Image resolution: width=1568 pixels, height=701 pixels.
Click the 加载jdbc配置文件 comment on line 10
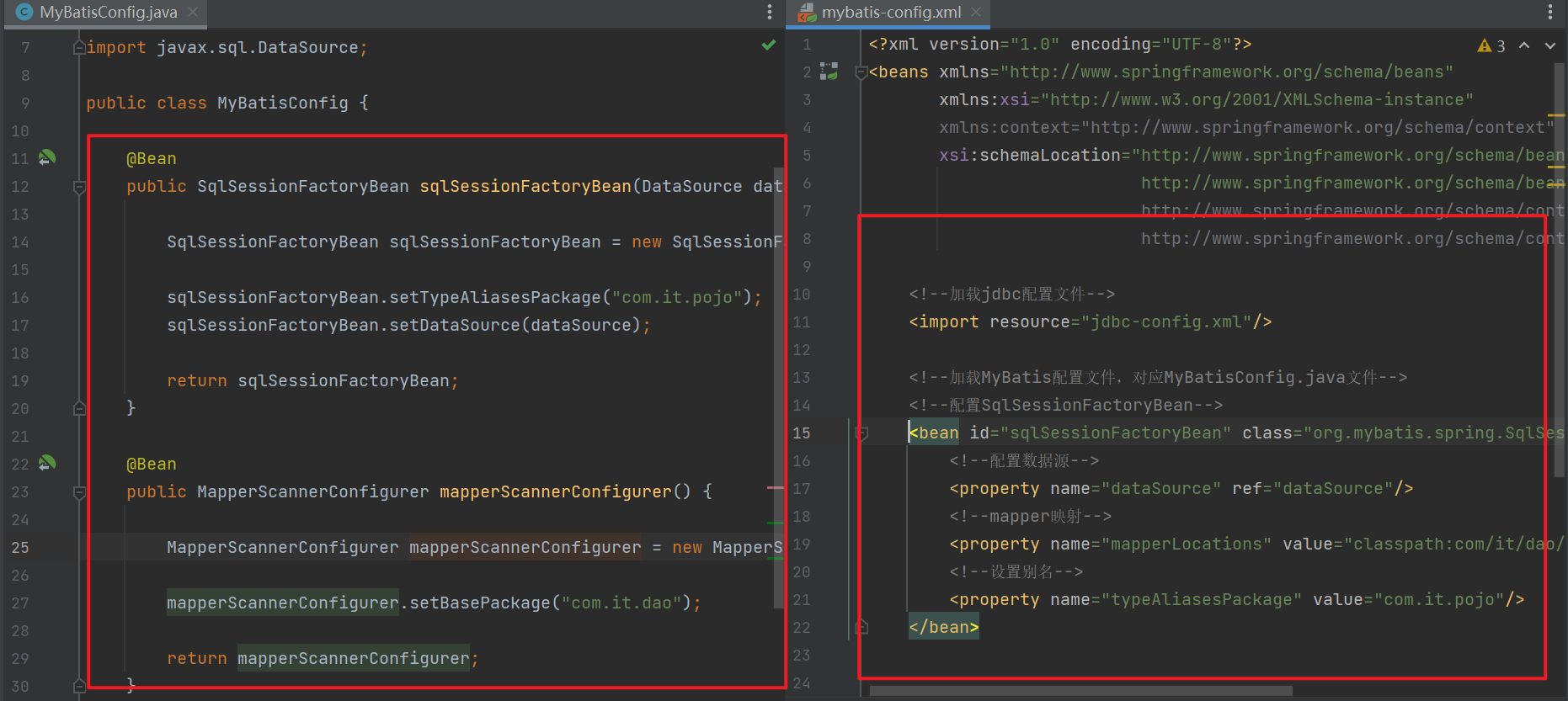[1011, 294]
